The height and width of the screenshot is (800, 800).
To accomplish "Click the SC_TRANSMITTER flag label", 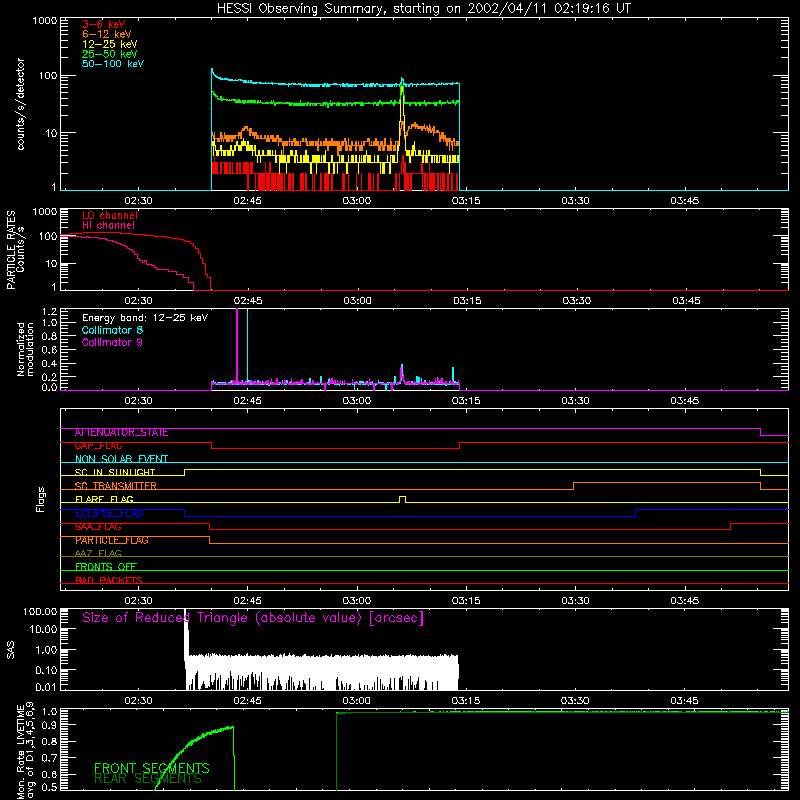I will [x=116, y=486].
